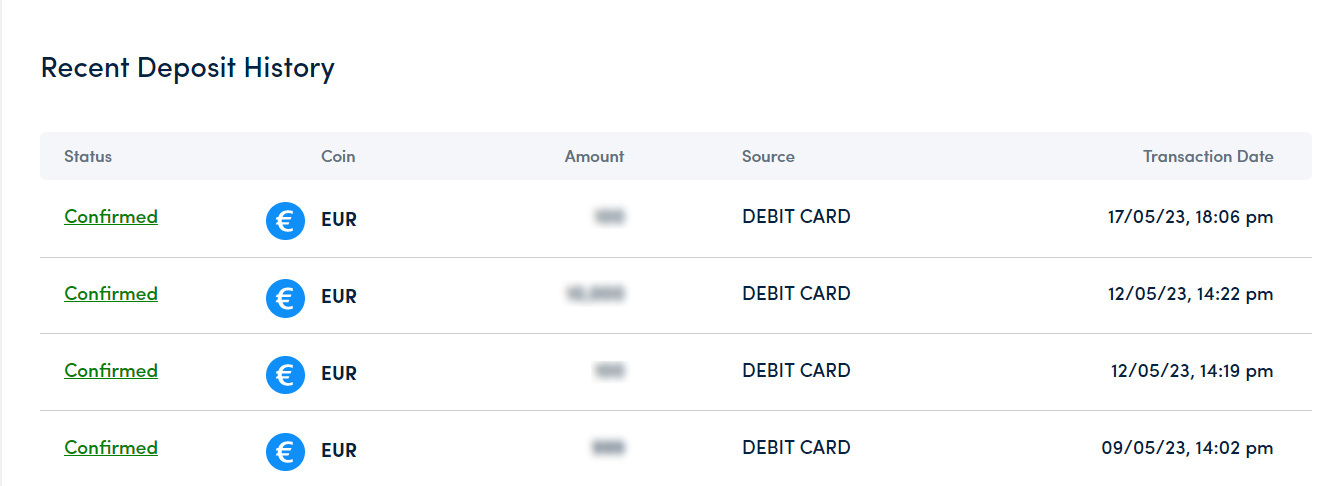Open the Confirmed link for the 17/05/23 deposit
1342x486 pixels.
pos(111,216)
